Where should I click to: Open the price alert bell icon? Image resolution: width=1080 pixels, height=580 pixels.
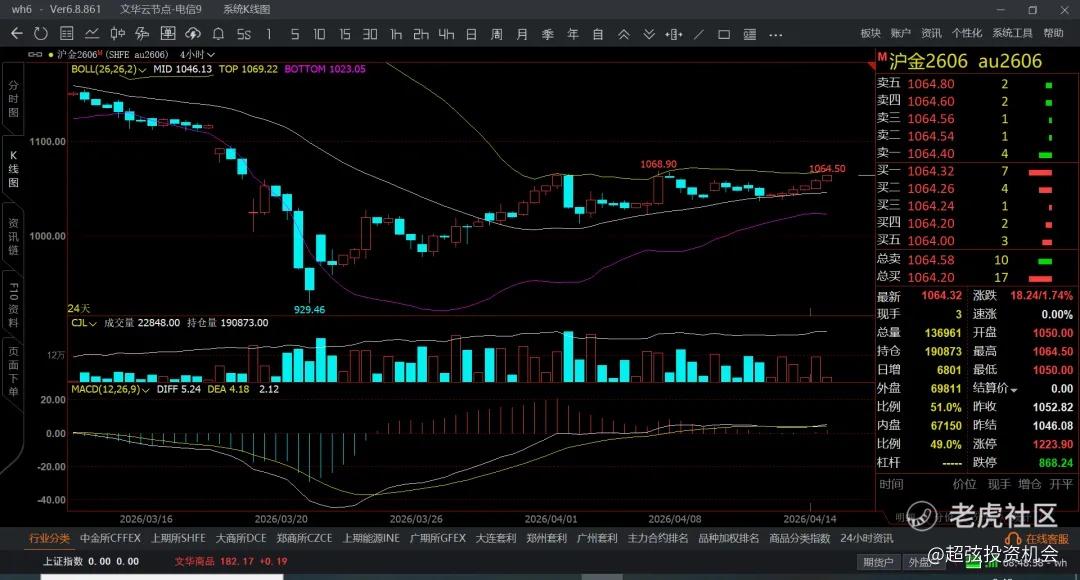click(218, 34)
